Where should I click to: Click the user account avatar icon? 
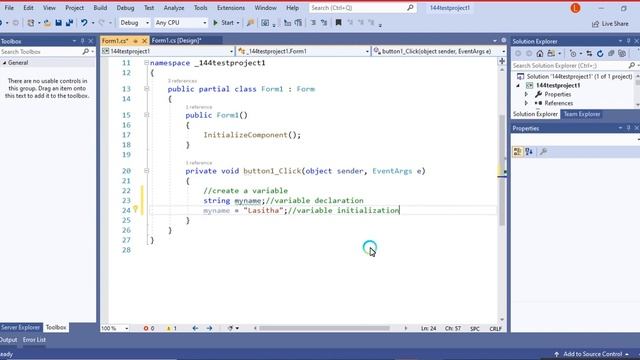pyautogui.click(x=575, y=8)
